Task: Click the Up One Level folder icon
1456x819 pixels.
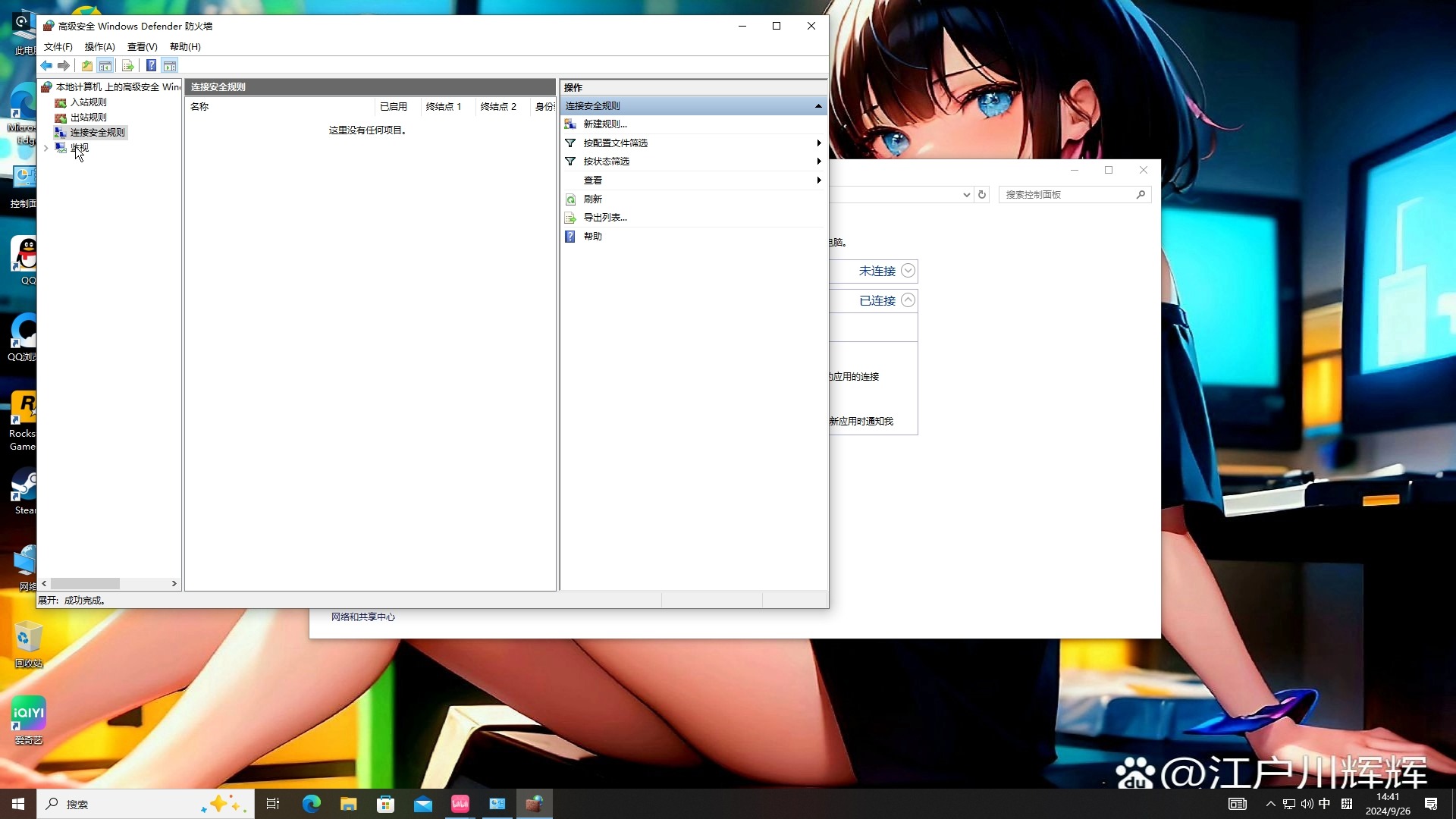Action: pos(87,66)
